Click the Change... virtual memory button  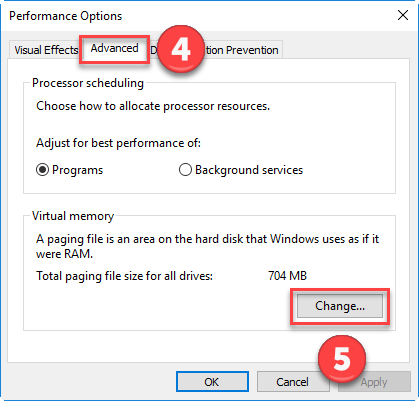click(340, 306)
